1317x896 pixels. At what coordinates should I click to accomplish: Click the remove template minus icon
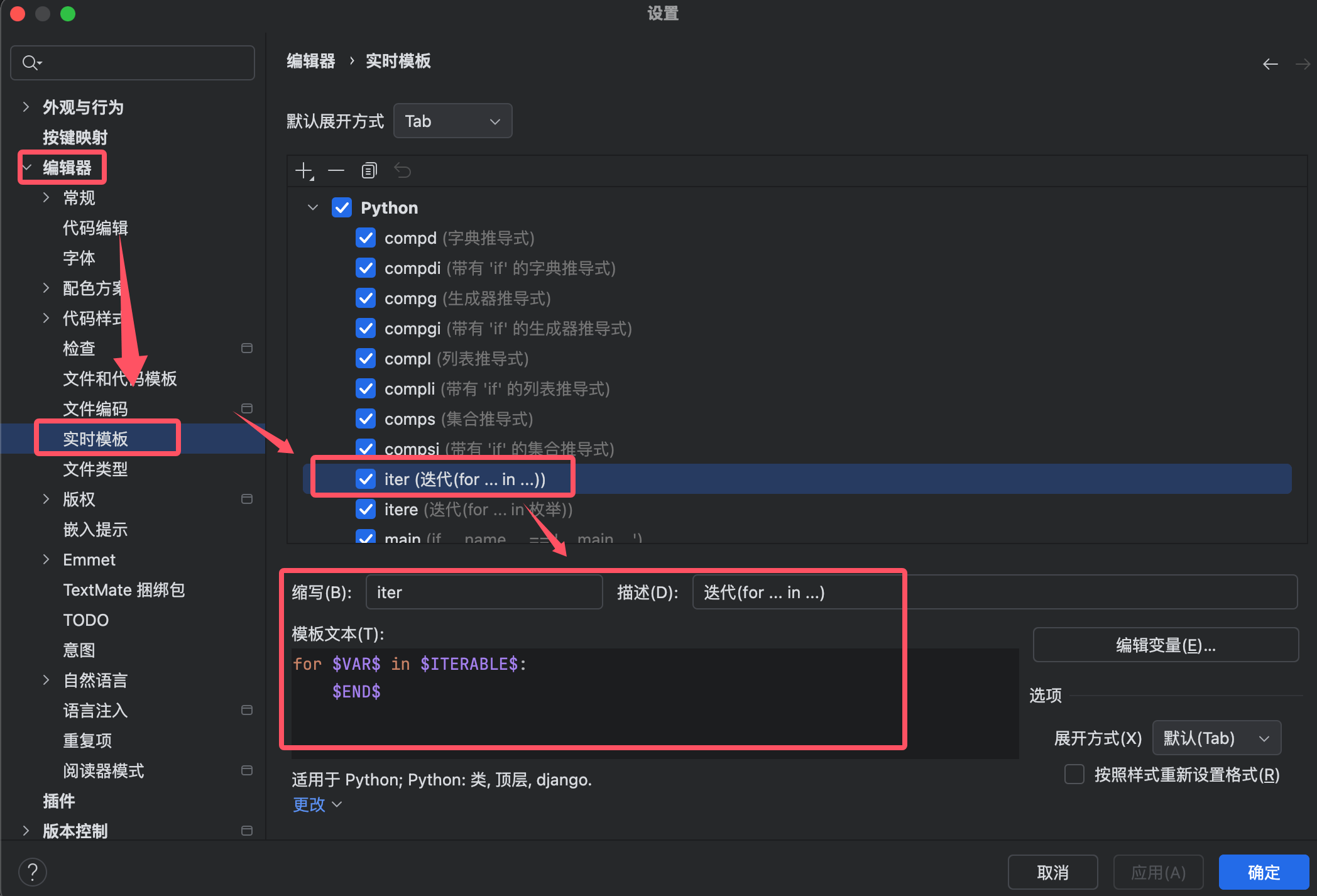[x=336, y=171]
